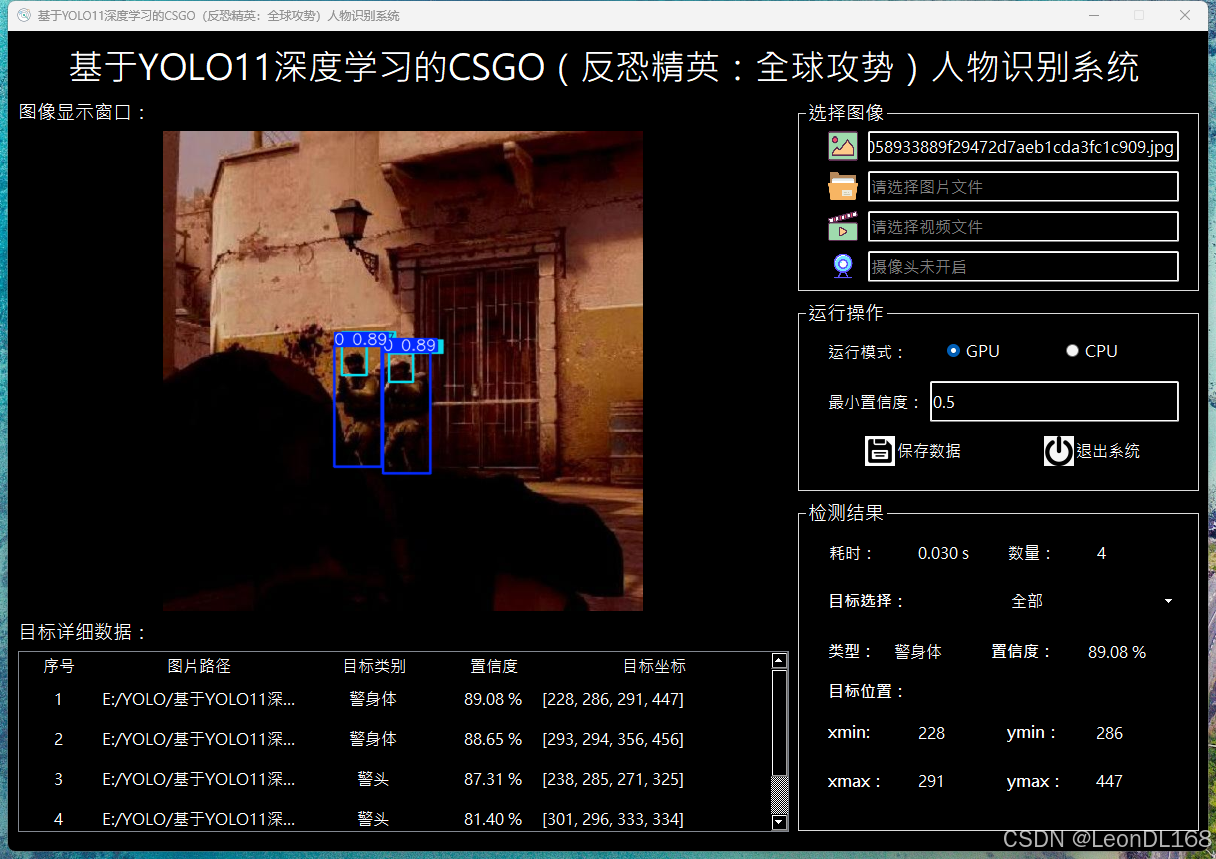Click image path cell in row 4

[x=199, y=819]
